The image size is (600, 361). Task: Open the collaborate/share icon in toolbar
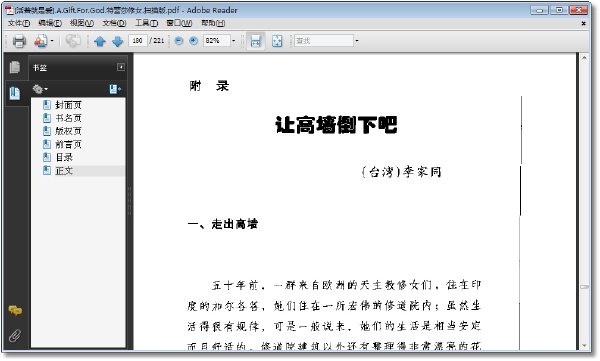(41, 41)
